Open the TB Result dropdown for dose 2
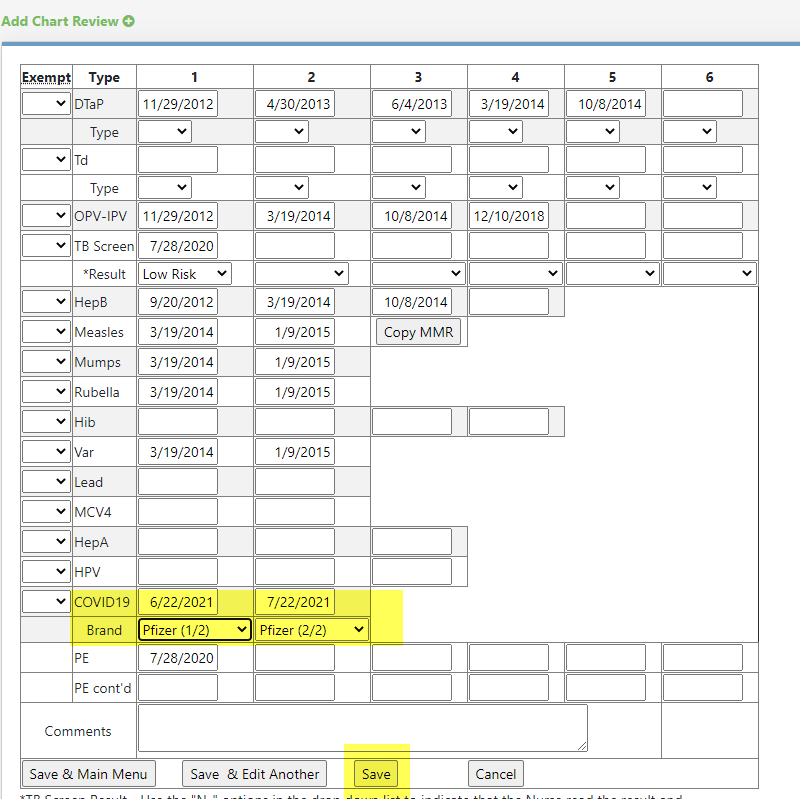800x799 pixels. (x=302, y=274)
